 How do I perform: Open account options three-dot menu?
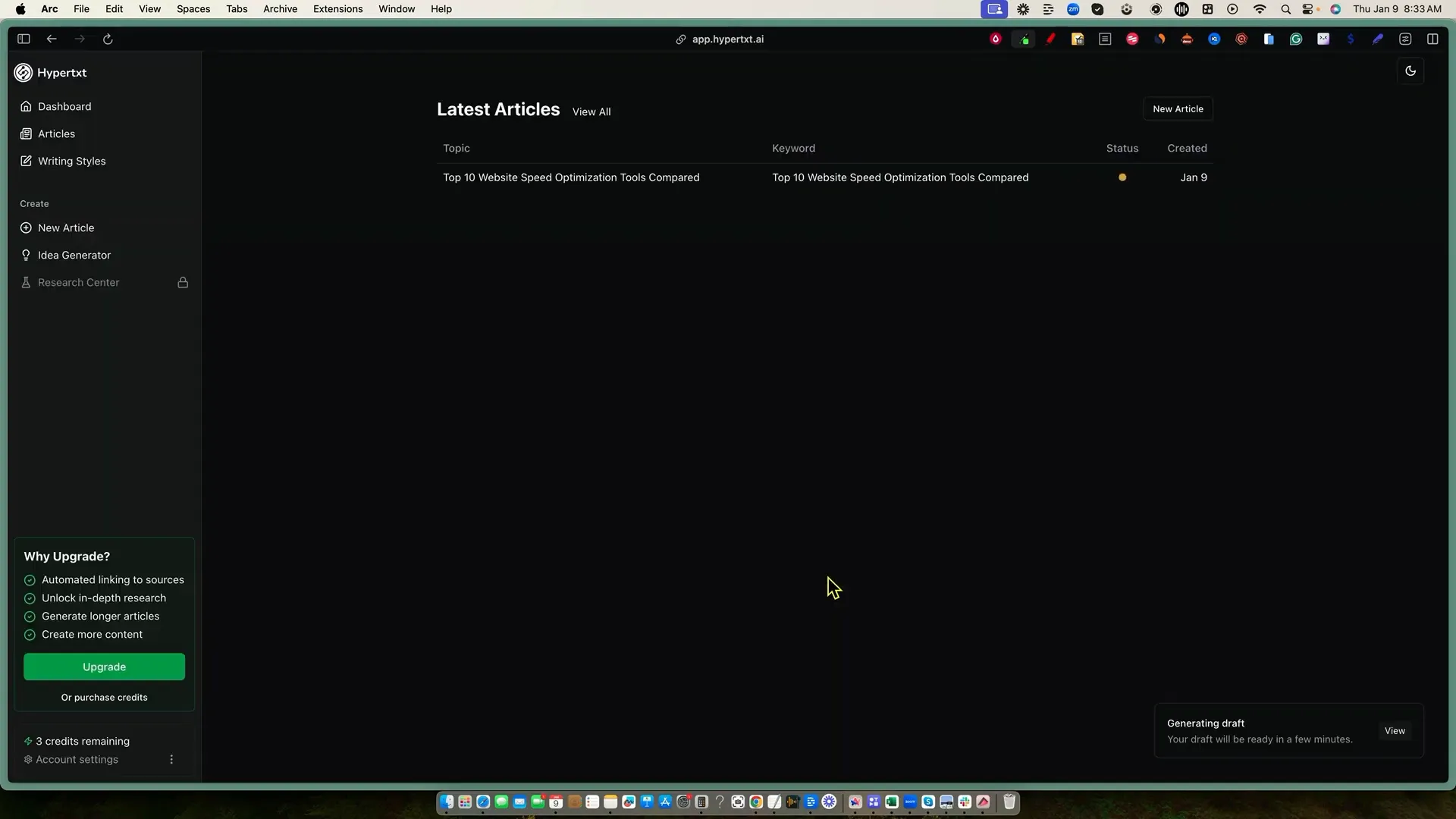tap(171, 759)
